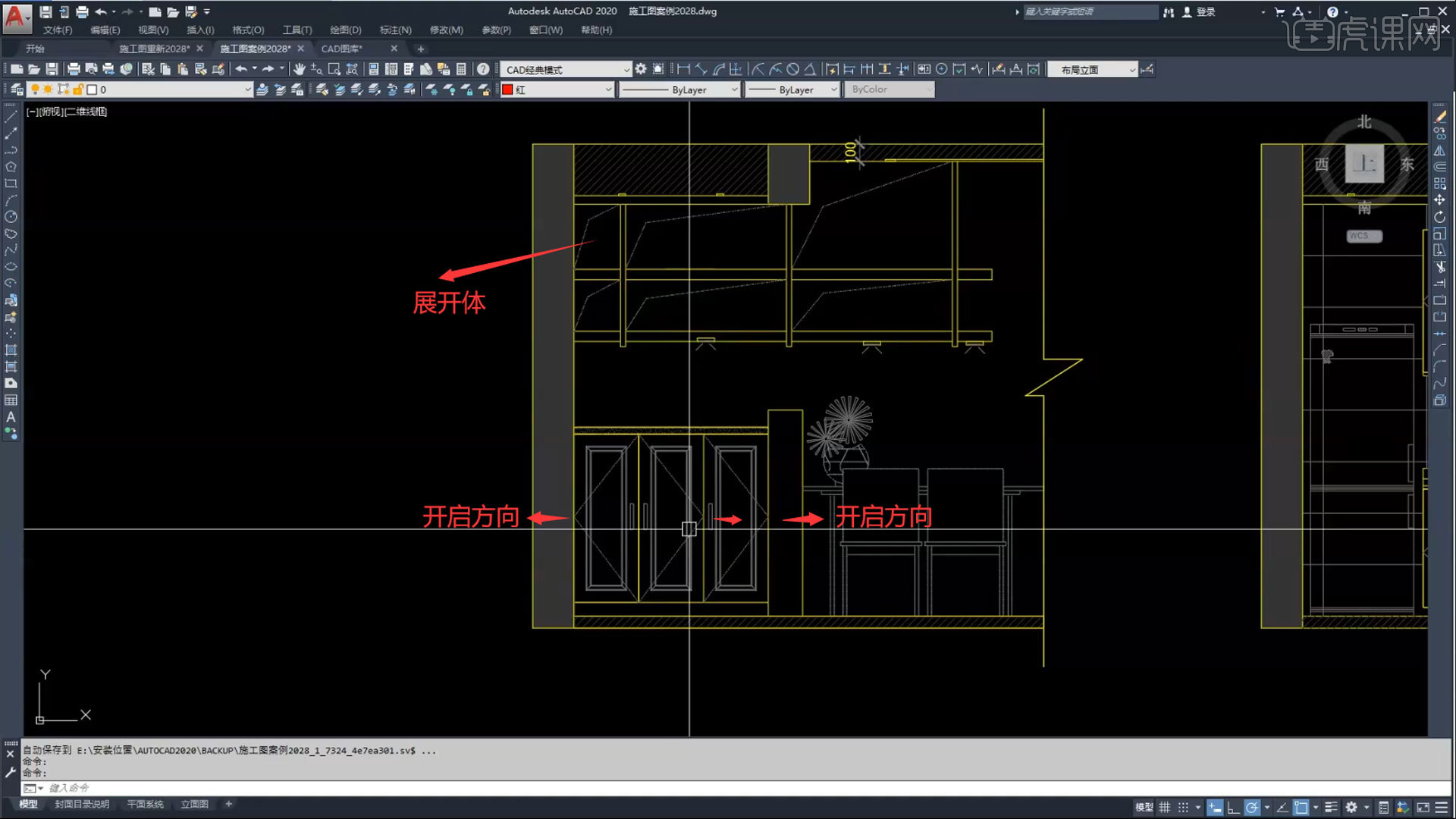Open the 修改(M) menu

tap(446, 30)
